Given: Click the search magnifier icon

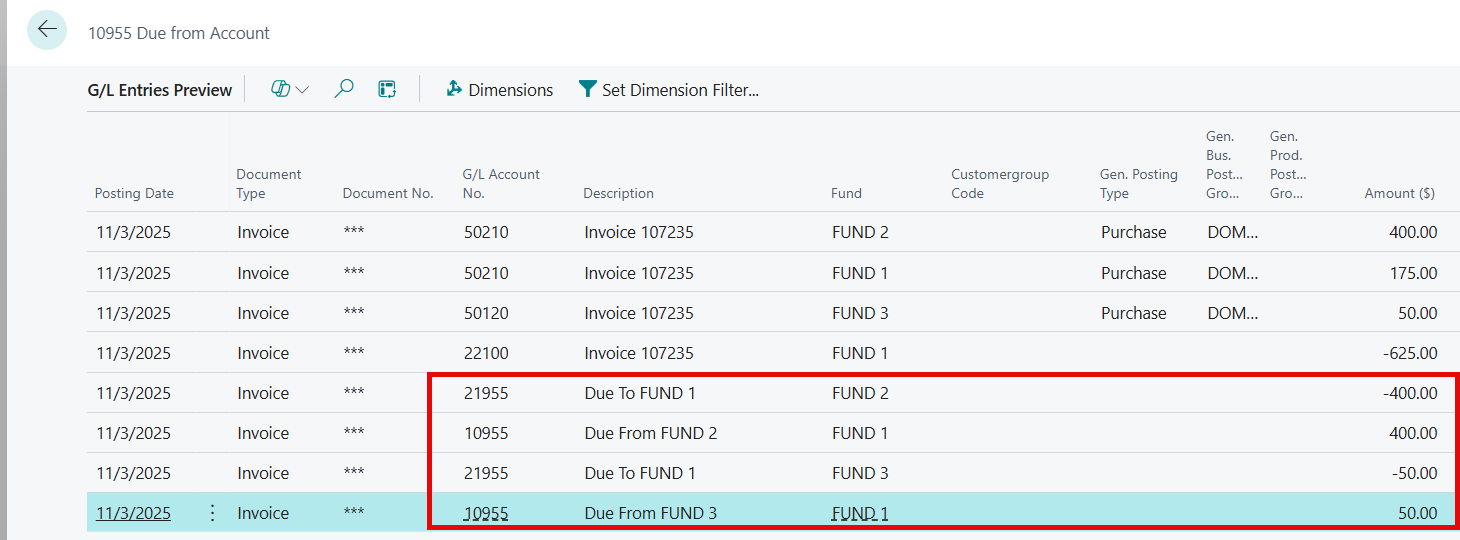Looking at the screenshot, I should tap(344, 90).
